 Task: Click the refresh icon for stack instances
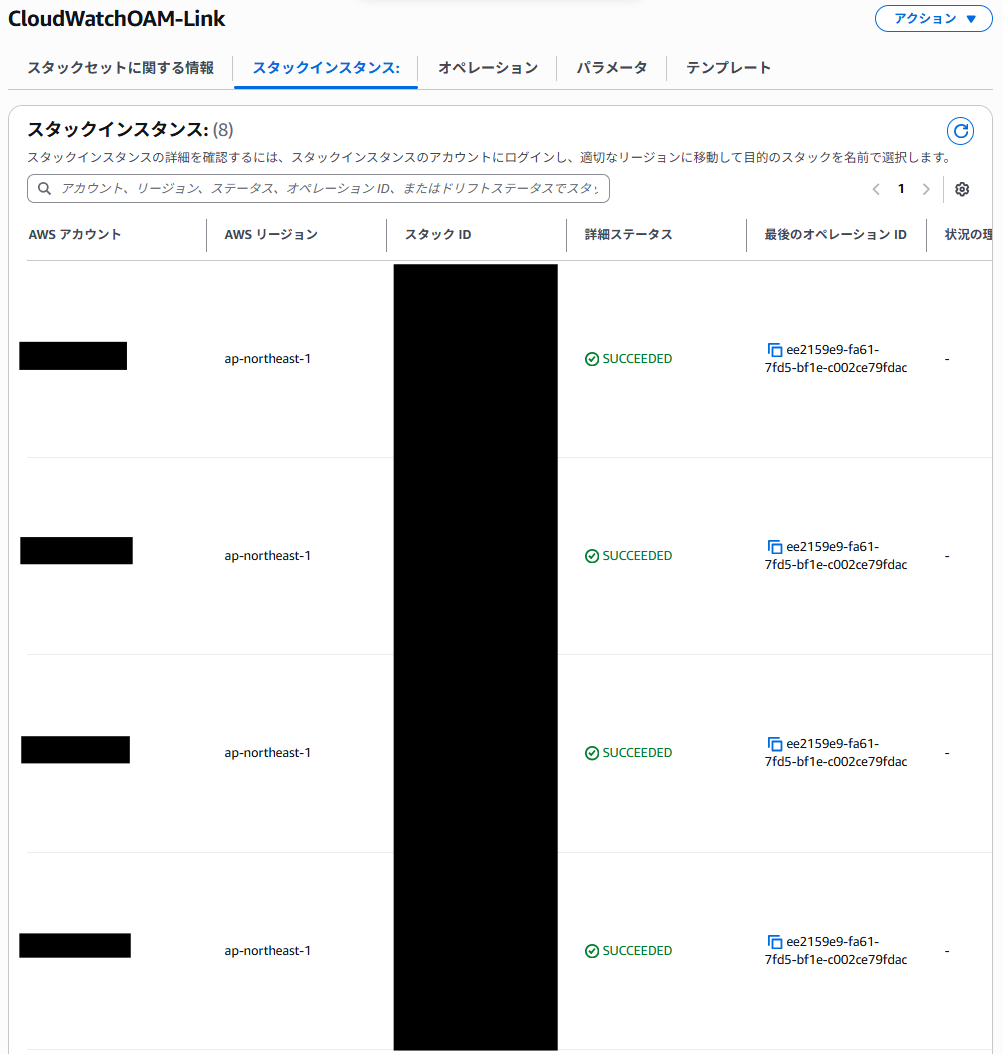tap(959, 131)
